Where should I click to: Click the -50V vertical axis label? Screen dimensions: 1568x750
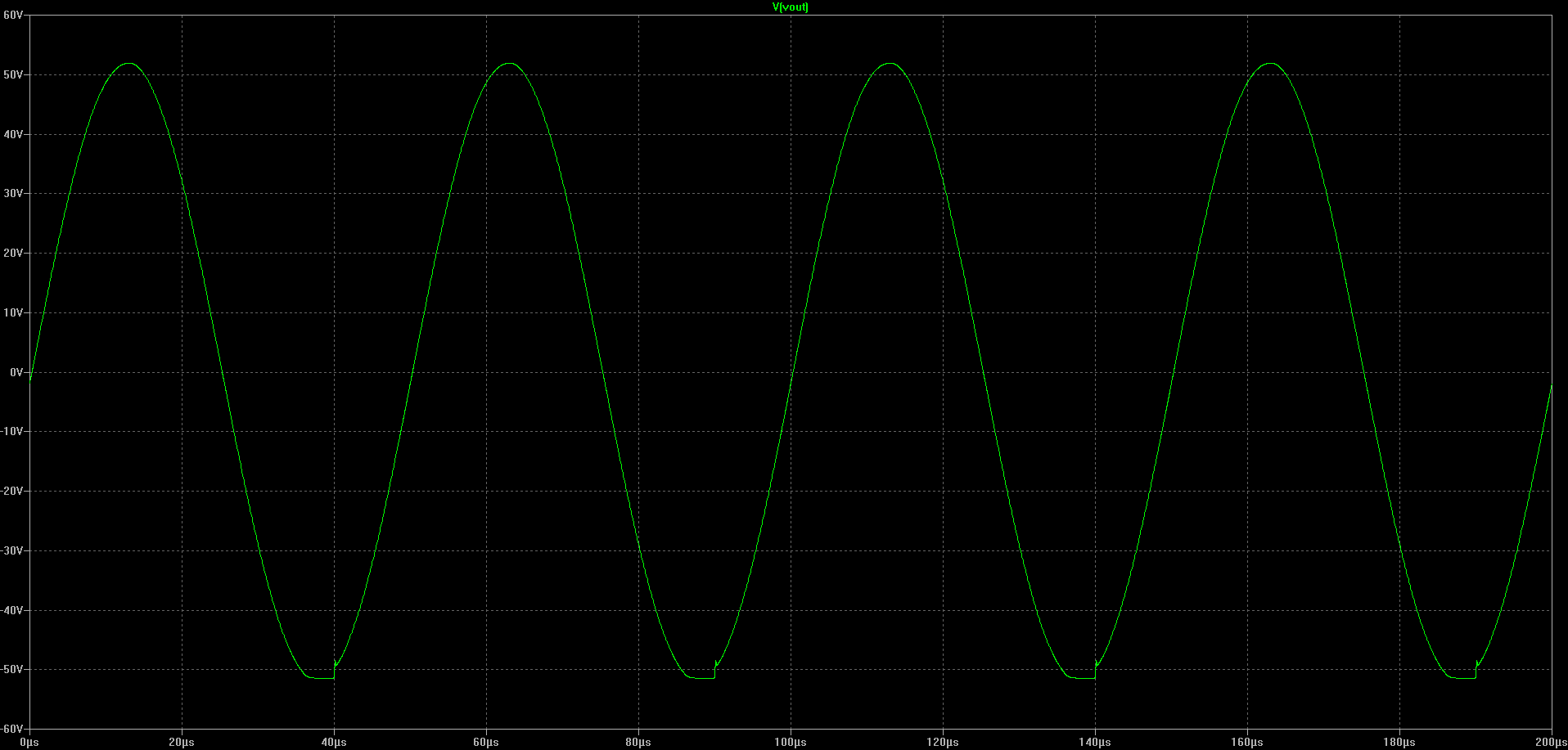click(x=11, y=669)
